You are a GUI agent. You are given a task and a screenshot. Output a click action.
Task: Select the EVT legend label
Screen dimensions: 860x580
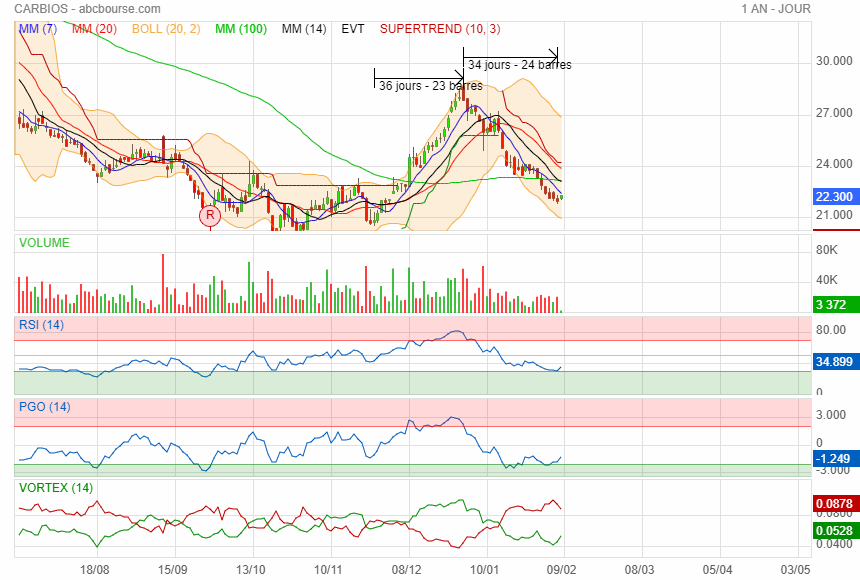tap(353, 29)
